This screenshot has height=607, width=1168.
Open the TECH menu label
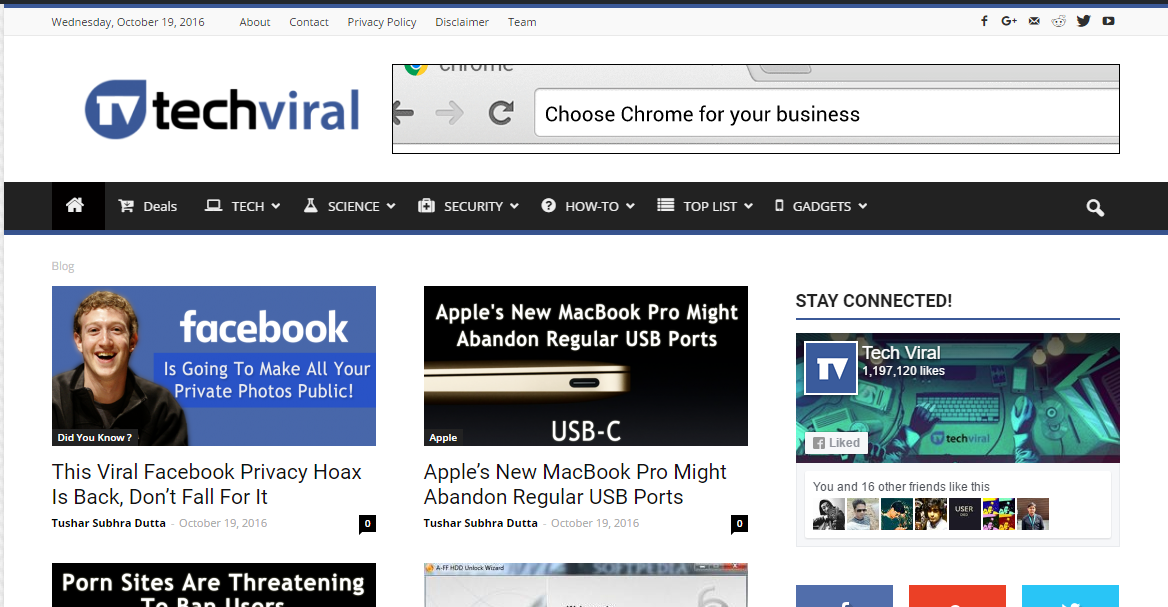[x=247, y=206]
